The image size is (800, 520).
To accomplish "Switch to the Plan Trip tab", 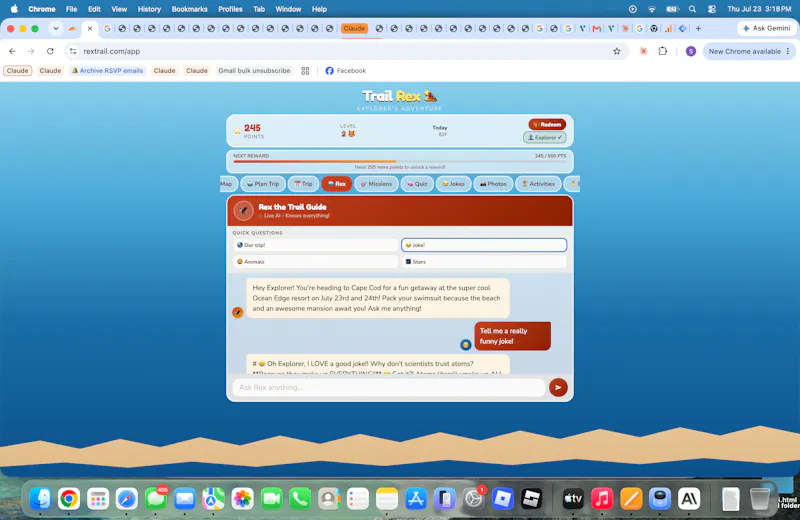I will [263, 184].
